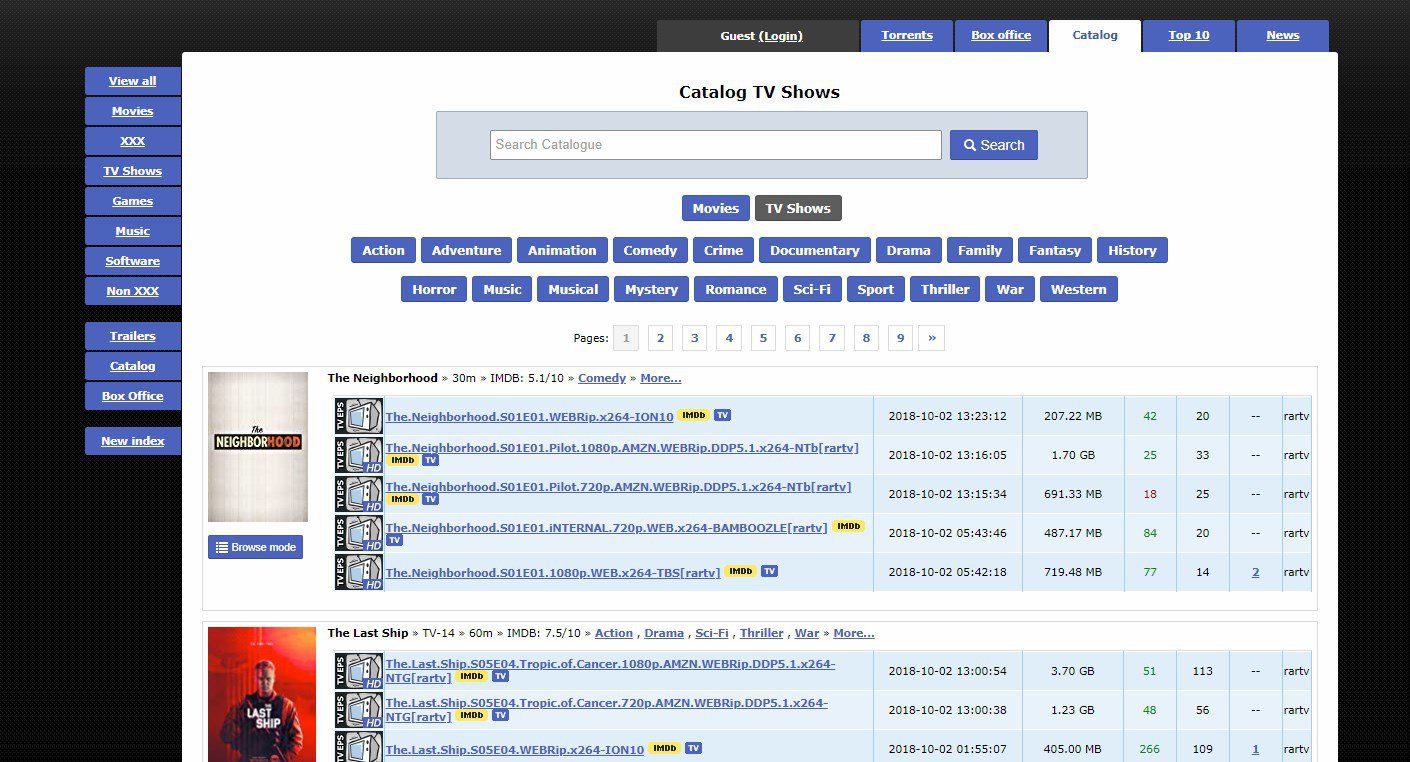Screen dimensions: 1410x762
Task: Switch catalog to Movies
Action: point(716,208)
